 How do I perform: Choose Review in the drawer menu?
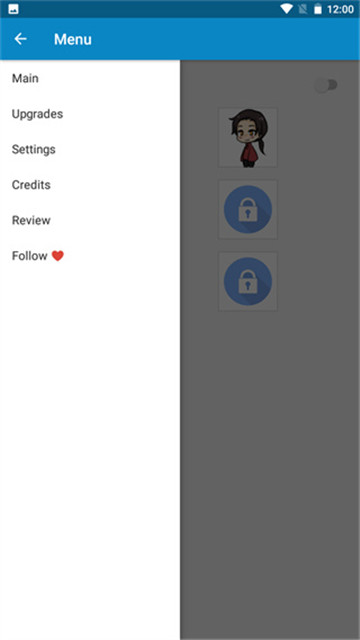pyautogui.click(x=90, y=220)
